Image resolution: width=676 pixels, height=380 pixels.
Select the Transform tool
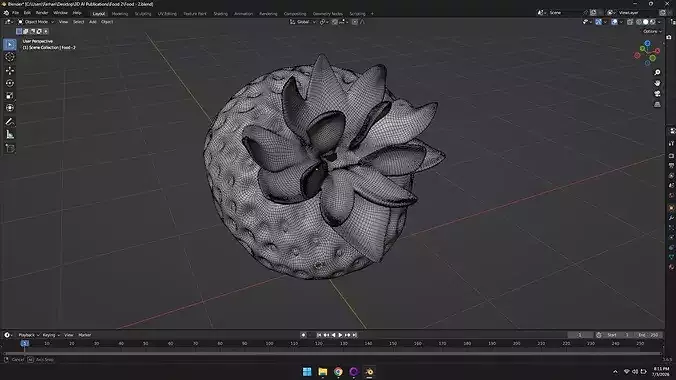pyautogui.click(x=10, y=108)
